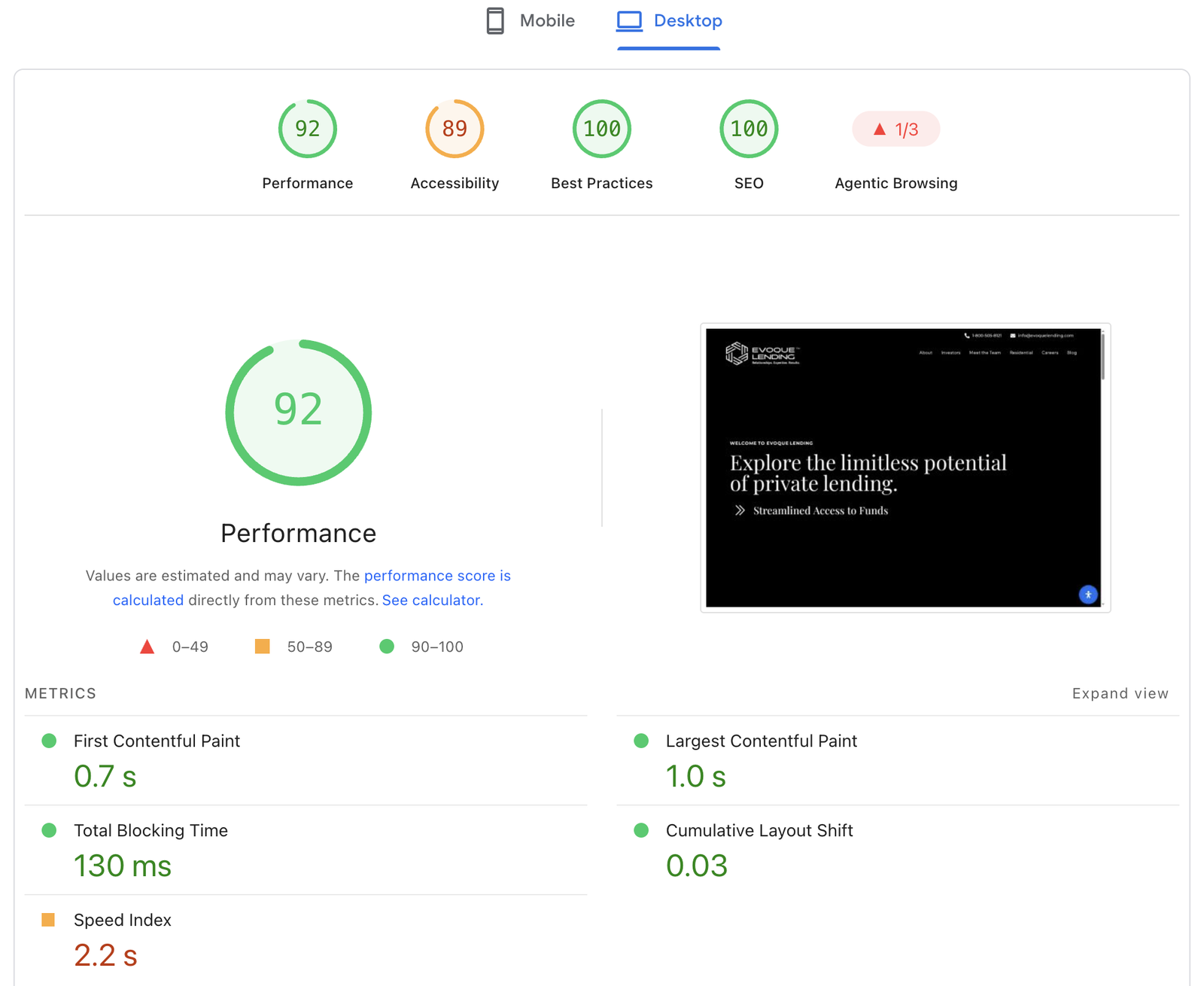Click the 0.03 metric value
Viewport: 1204px width, 986px height.
point(697,866)
